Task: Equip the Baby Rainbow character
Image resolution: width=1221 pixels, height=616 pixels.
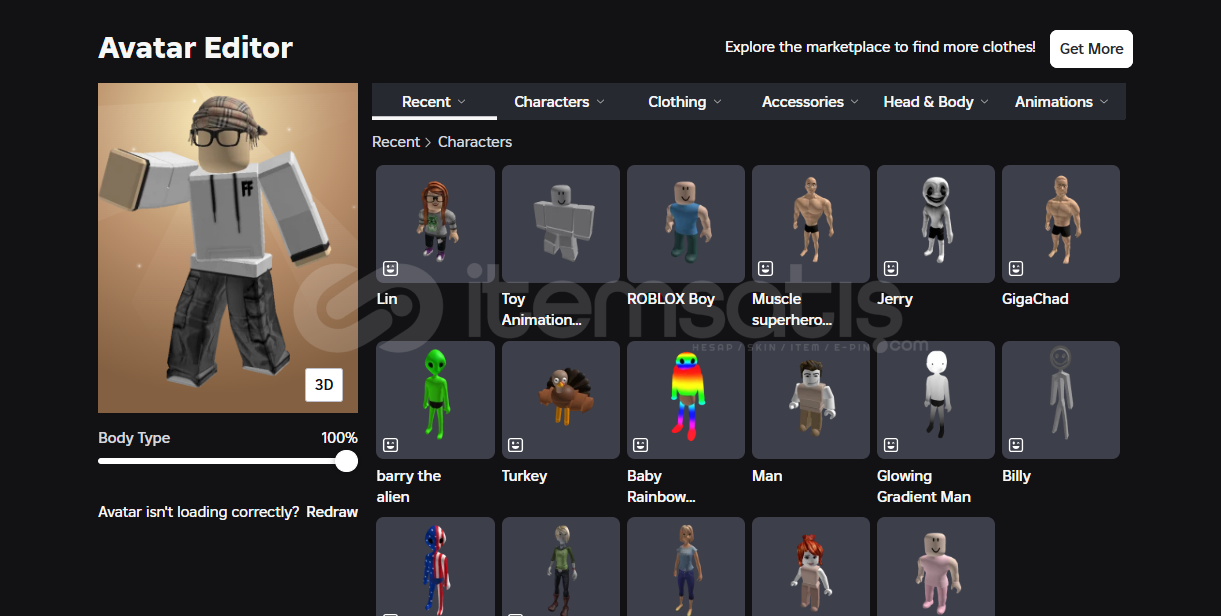Action: pyautogui.click(x=686, y=400)
